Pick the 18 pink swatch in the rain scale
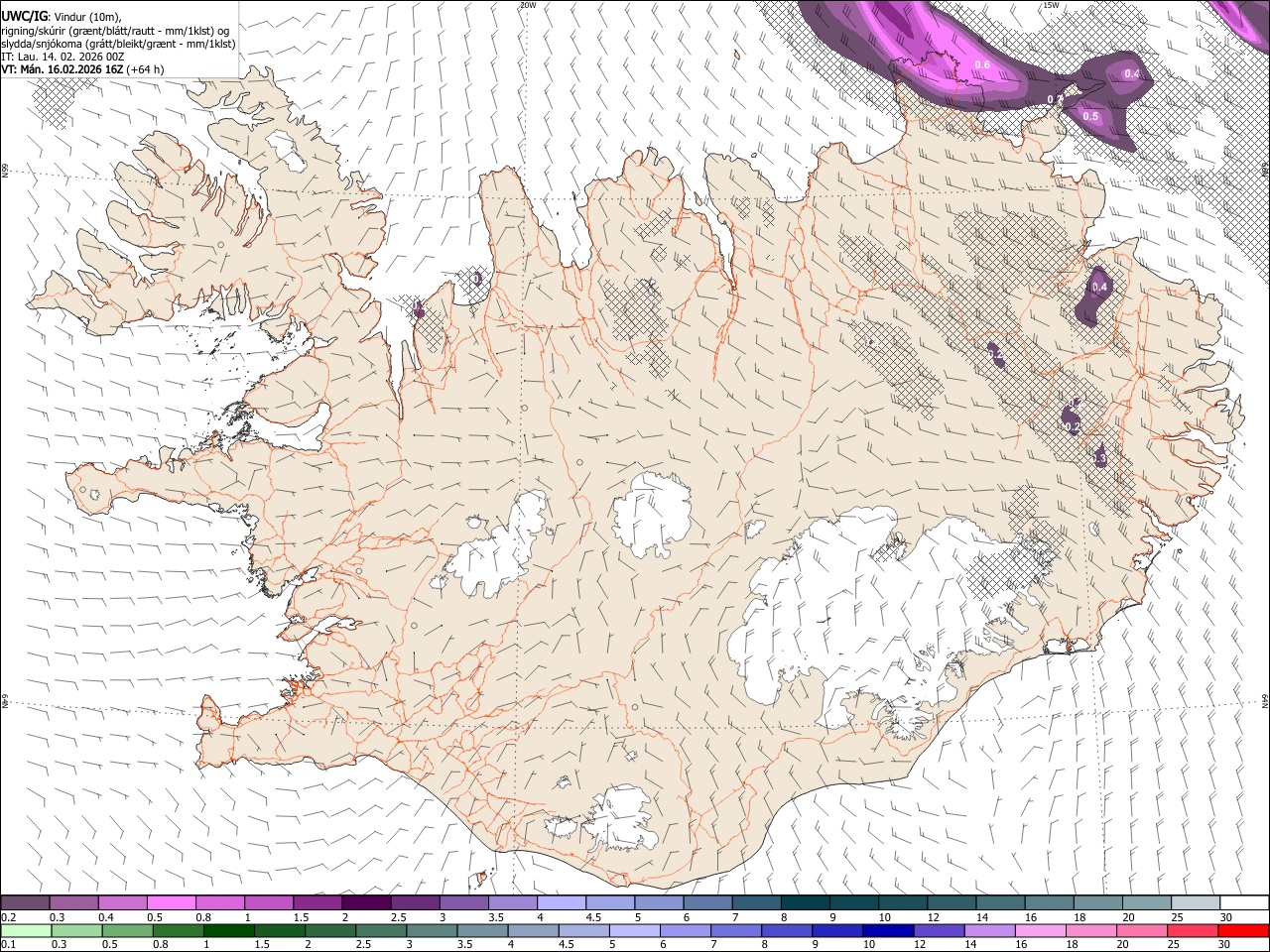 point(1090,930)
